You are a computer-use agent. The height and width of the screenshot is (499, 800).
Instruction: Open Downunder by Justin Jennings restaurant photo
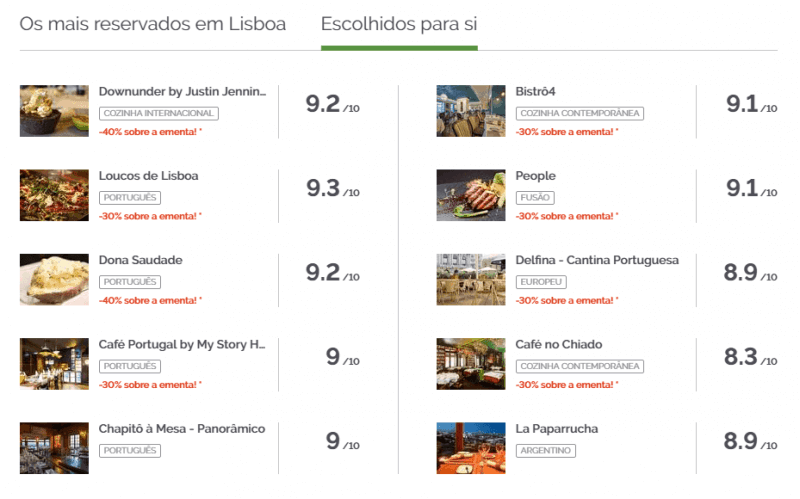(54, 111)
